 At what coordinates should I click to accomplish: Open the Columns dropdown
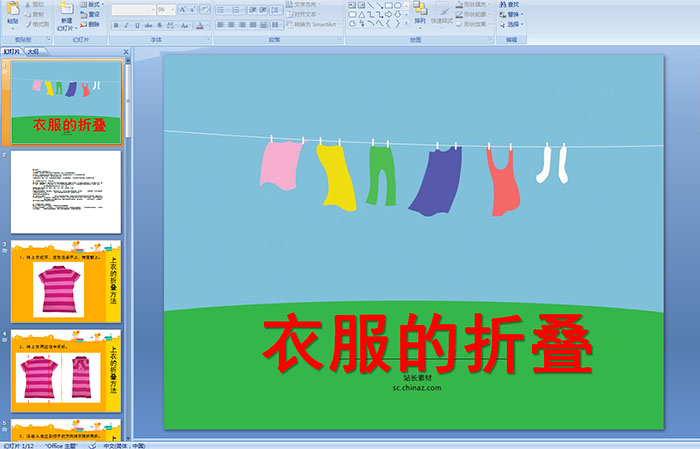[276, 25]
